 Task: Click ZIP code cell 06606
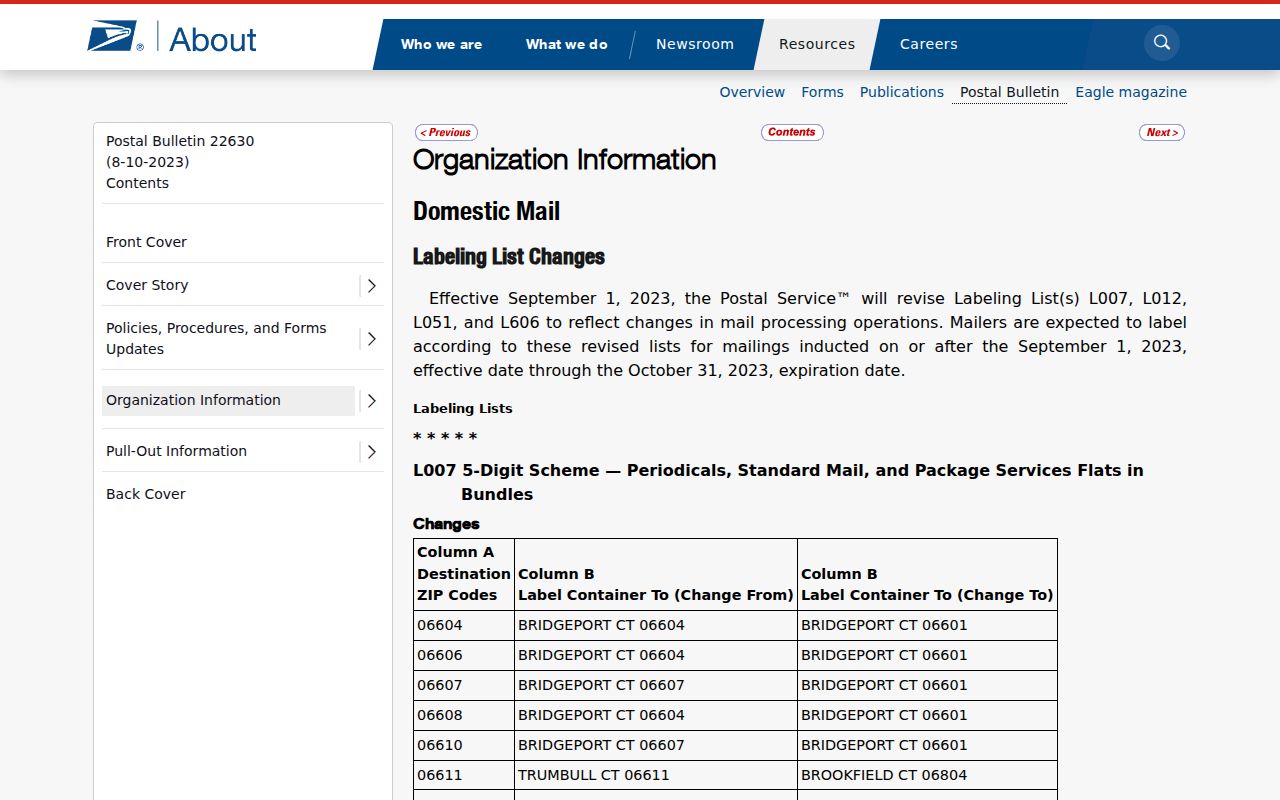(464, 656)
